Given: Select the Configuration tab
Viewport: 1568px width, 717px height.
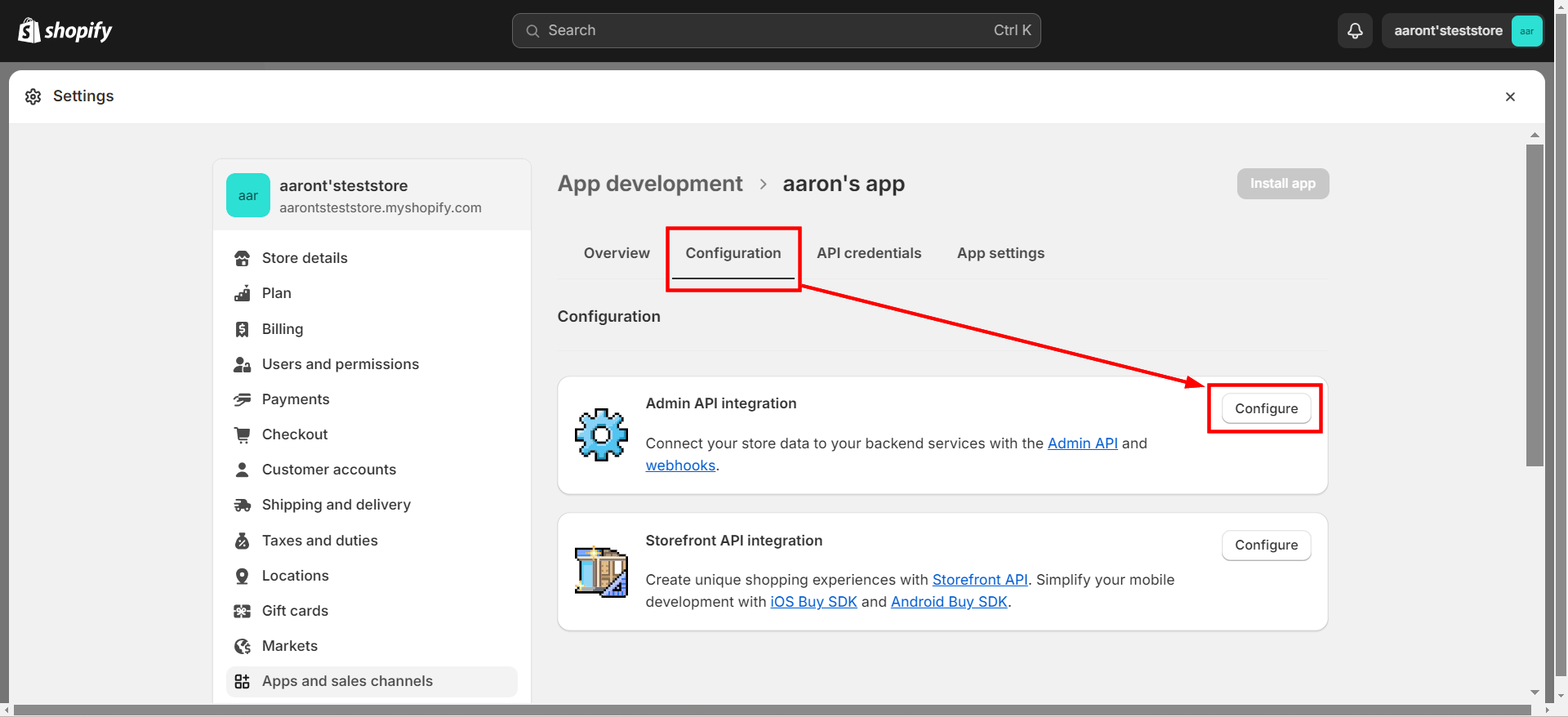Looking at the screenshot, I should pos(733,253).
